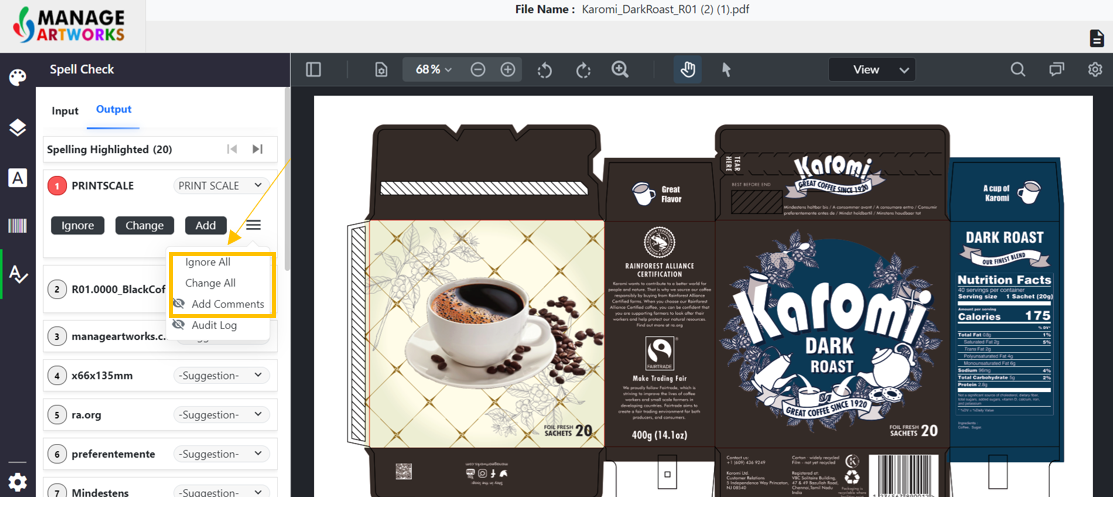1113x506 pixels.
Task: Zoom in with the plus icon
Action: [508, 70]
